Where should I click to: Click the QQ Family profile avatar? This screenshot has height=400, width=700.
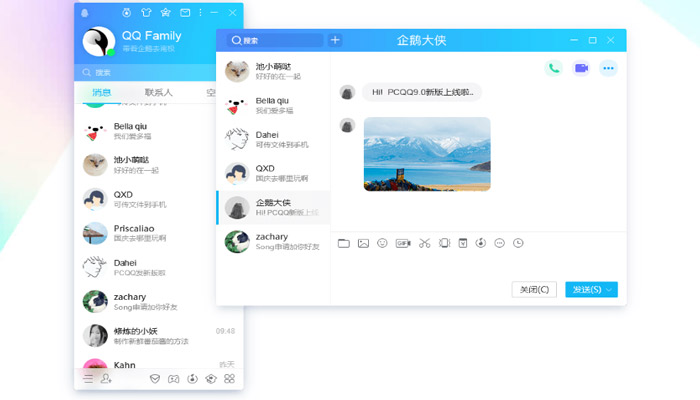pos(99,42)
